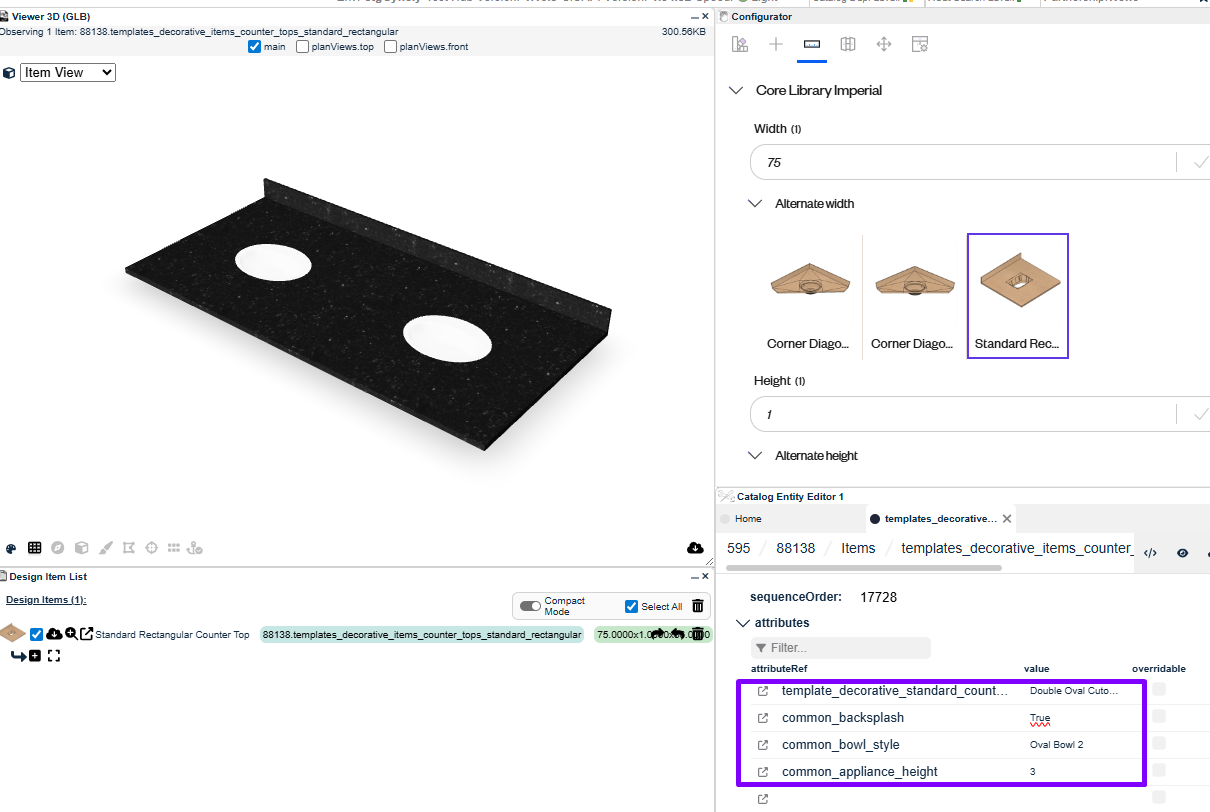The height and width of the screenshot is (812, 1210).
Task: Close the templates_decorative tab
Action: [1007, 519]
